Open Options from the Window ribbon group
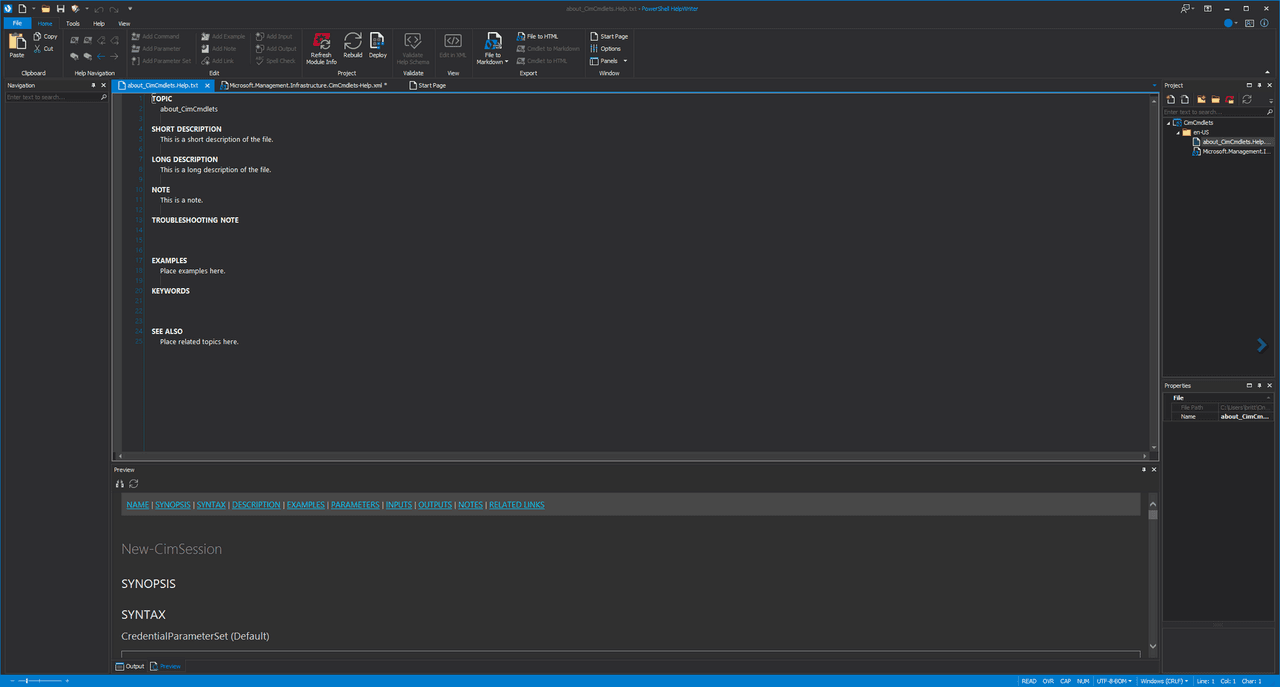1280x687 pixels. pyautogui.click(x=605, y=48)
